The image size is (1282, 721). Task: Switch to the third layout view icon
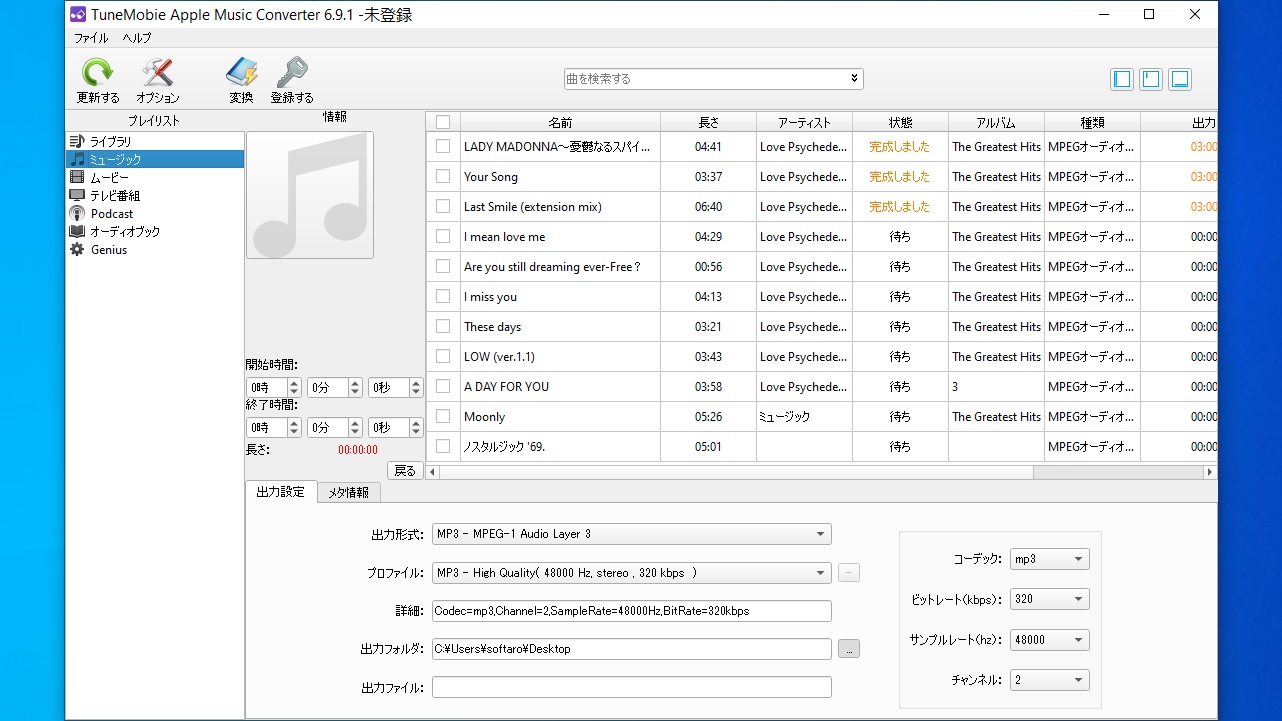click(x=1180, y=79)
